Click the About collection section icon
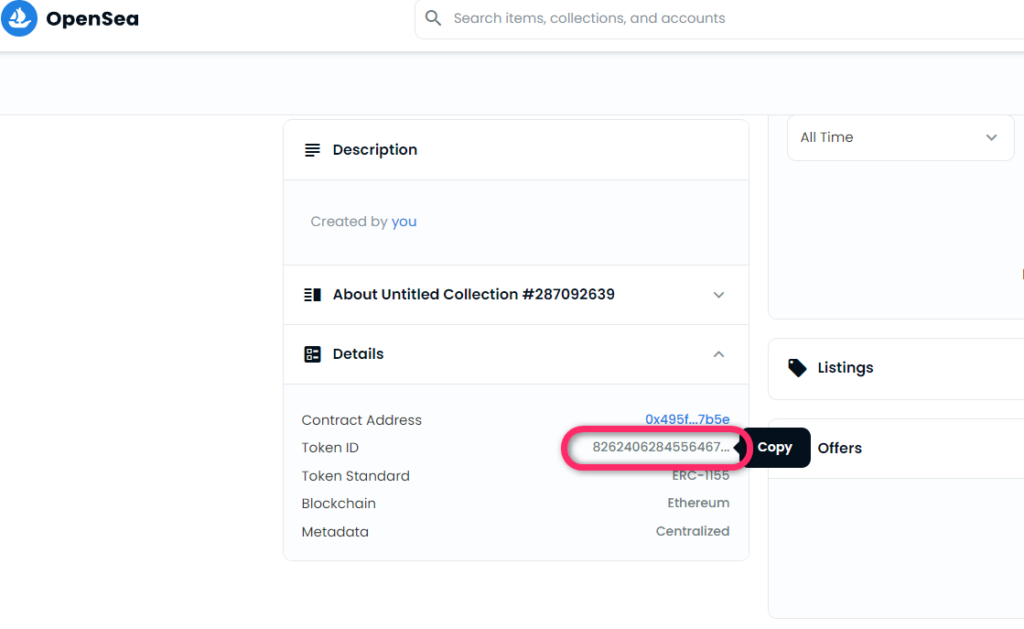Viewport: 1024px width, 629px height. pyautogui.click(x=313, y=295)
